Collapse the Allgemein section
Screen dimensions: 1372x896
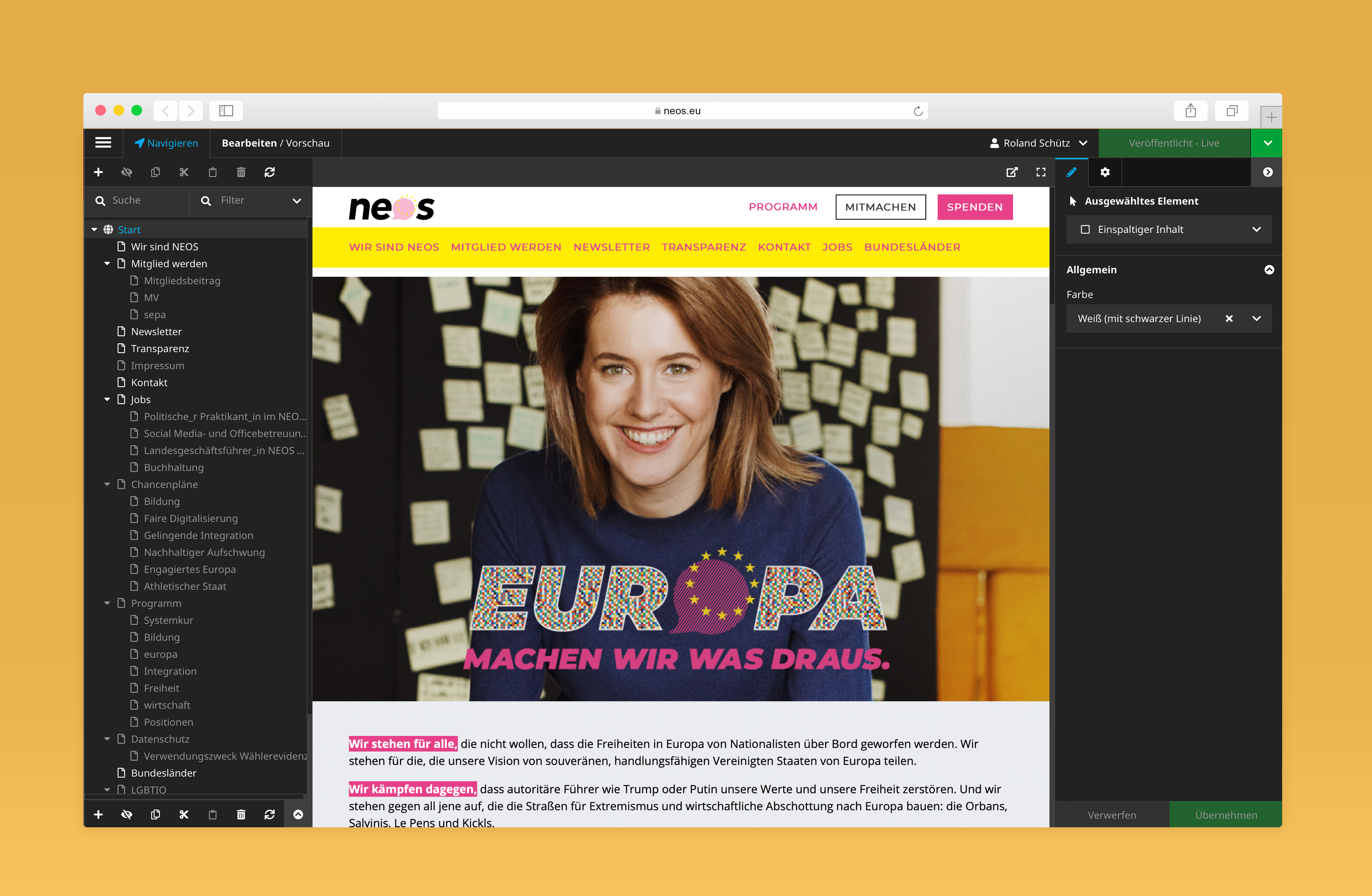(x=1269, y=270)
